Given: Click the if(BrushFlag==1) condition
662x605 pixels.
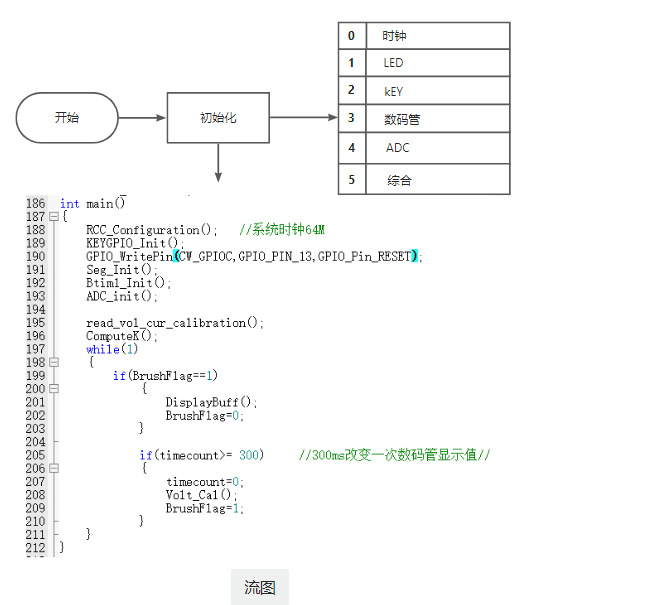Looking at the screenshot, I should point(165,375).
